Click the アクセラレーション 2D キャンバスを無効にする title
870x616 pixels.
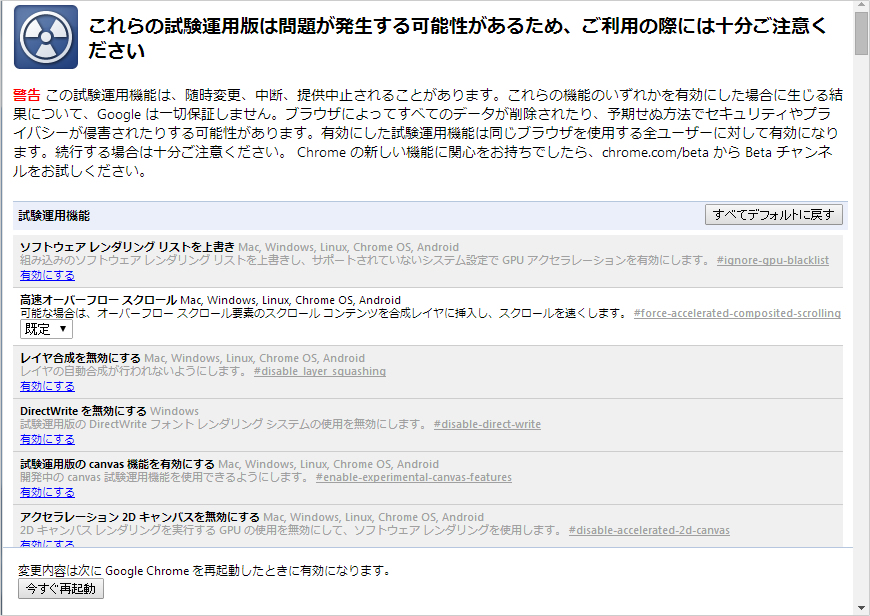pos(139,517)
